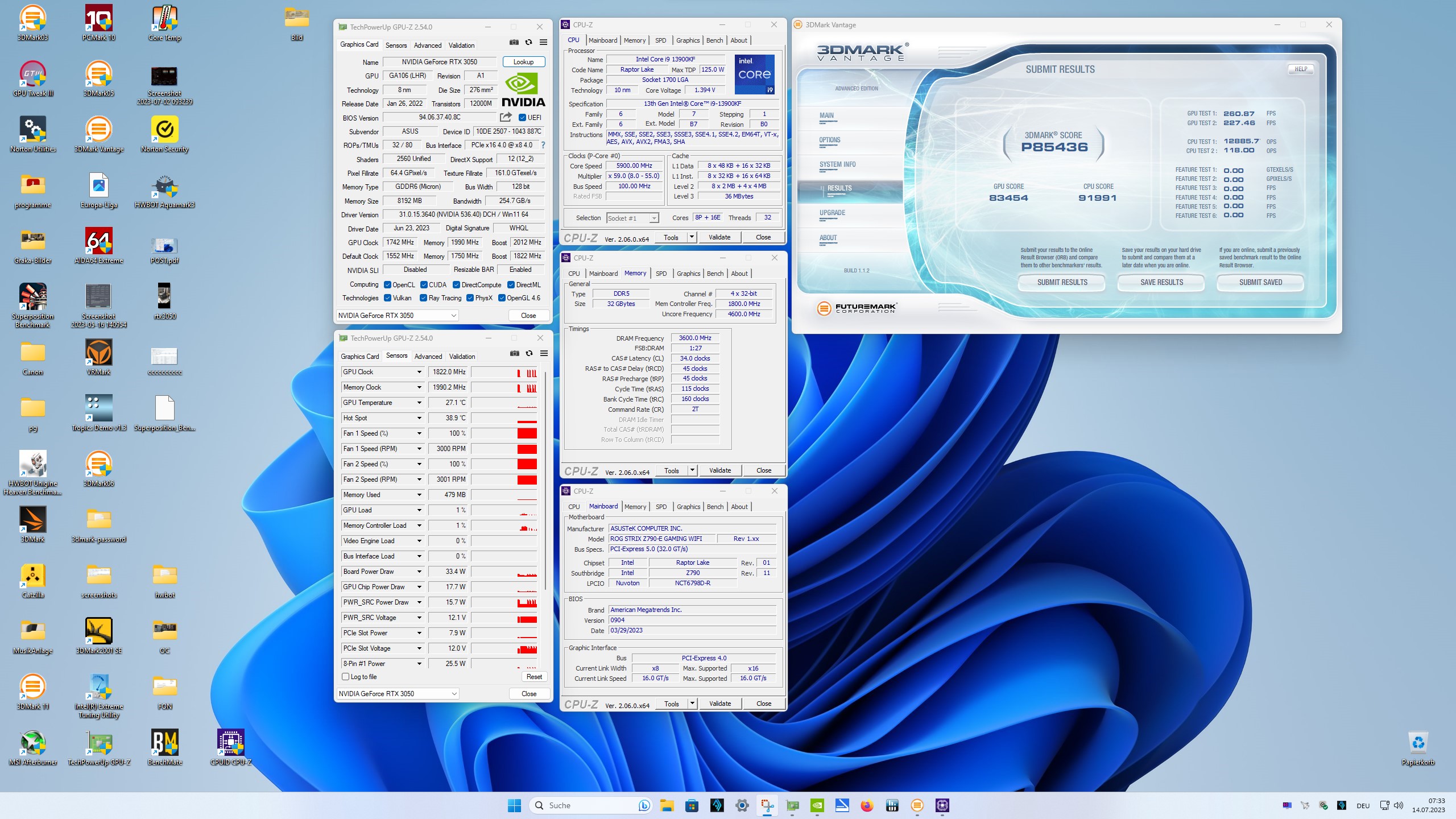Screen dimensions: 1456x819
Task: Toggle the DirectML checkbox
Action: [x=511, y=285]
